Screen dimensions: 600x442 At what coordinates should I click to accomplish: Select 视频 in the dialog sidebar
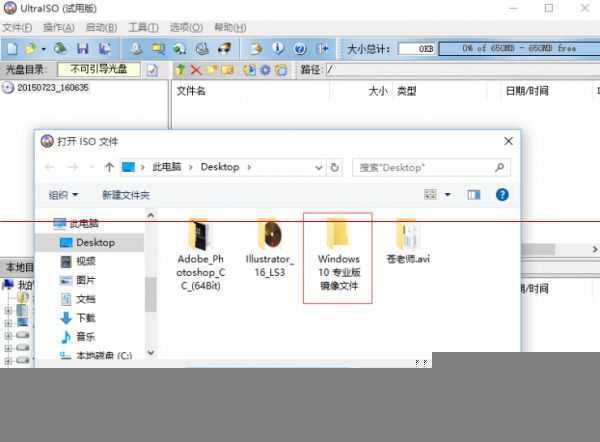click(x=78, y=261)
